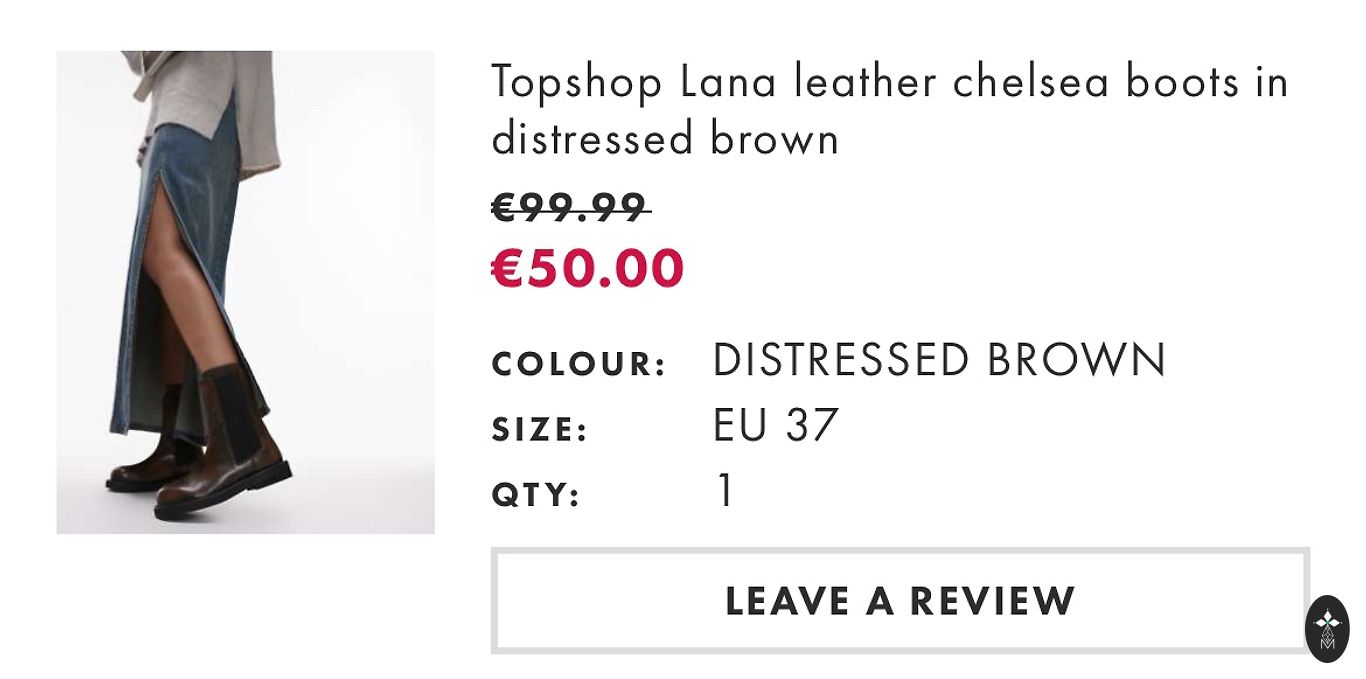Viewport: 1366px width, 679px height.
Task: Open the Topshop Lana product title link
Action: 889,110
